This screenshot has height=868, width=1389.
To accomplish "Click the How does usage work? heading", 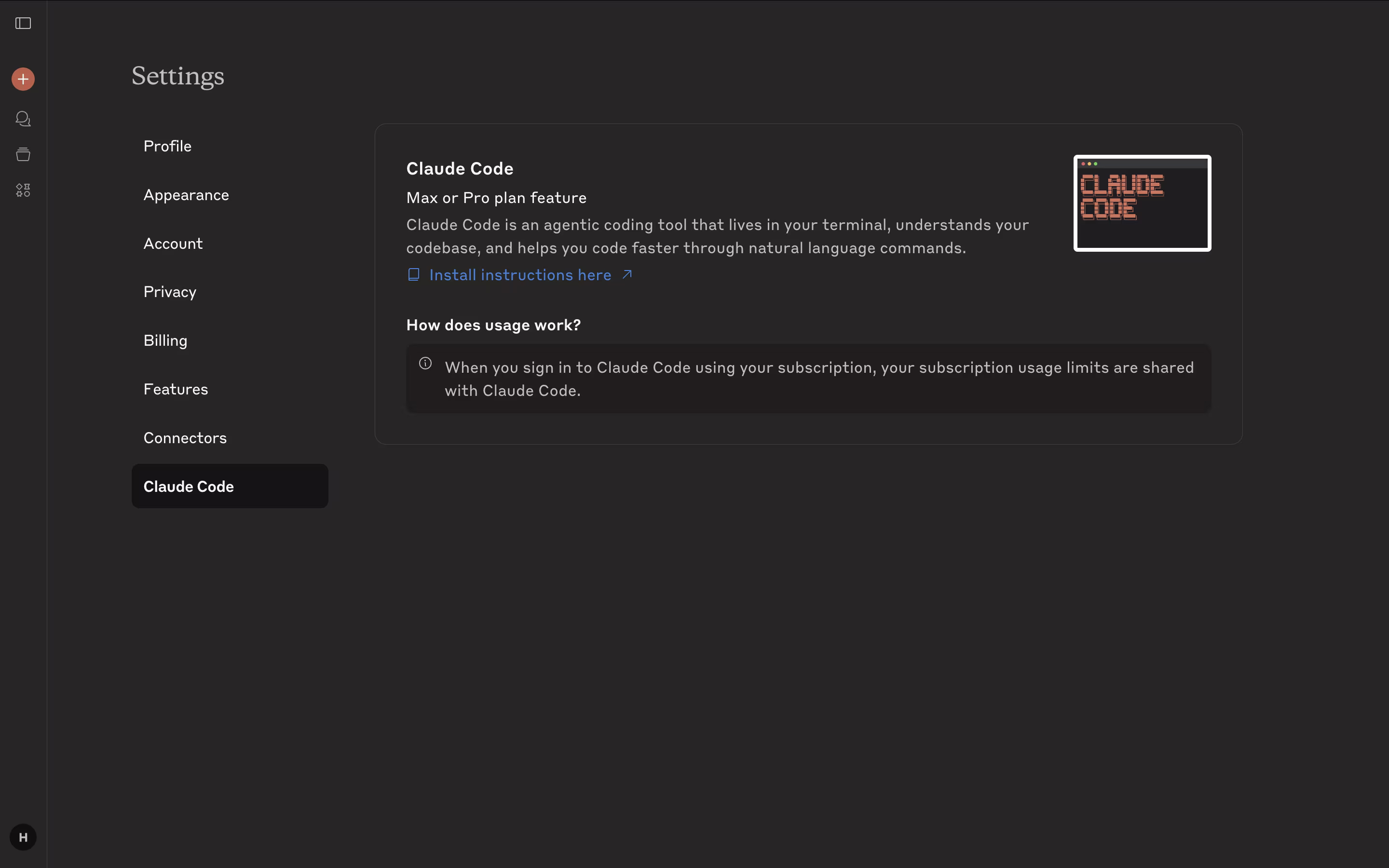I will click(493, 325).
